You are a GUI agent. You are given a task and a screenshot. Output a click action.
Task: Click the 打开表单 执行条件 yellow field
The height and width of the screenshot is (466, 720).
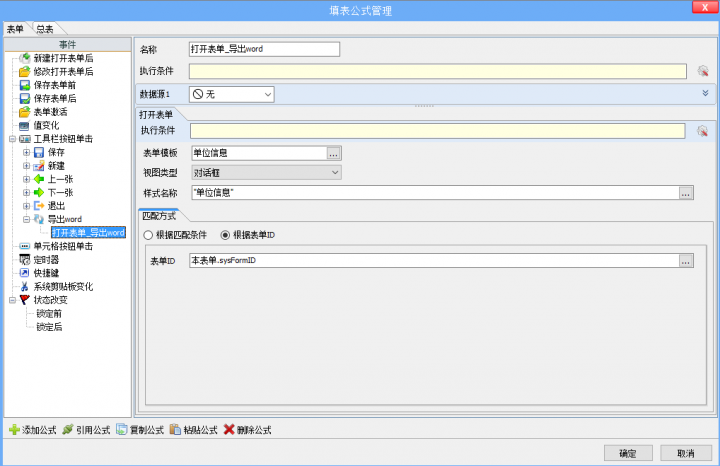[x=438, y=131]
